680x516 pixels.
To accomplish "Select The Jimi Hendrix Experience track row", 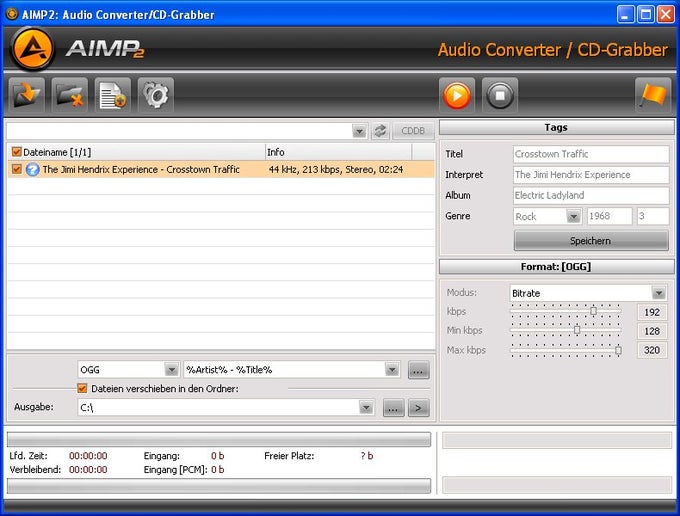I will 221,169.
